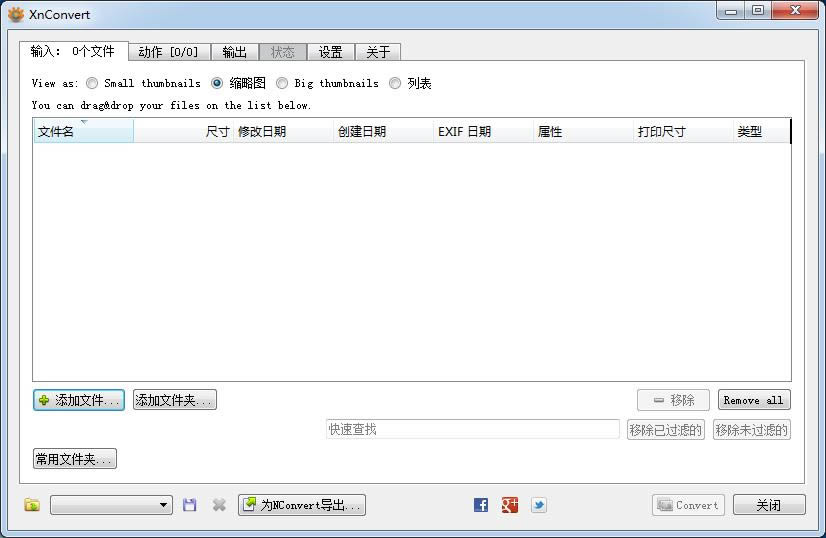This screenshot has height=538, width=826.
Task: Click the 移除未过滤的 button
Action: [x=752, y=429]
